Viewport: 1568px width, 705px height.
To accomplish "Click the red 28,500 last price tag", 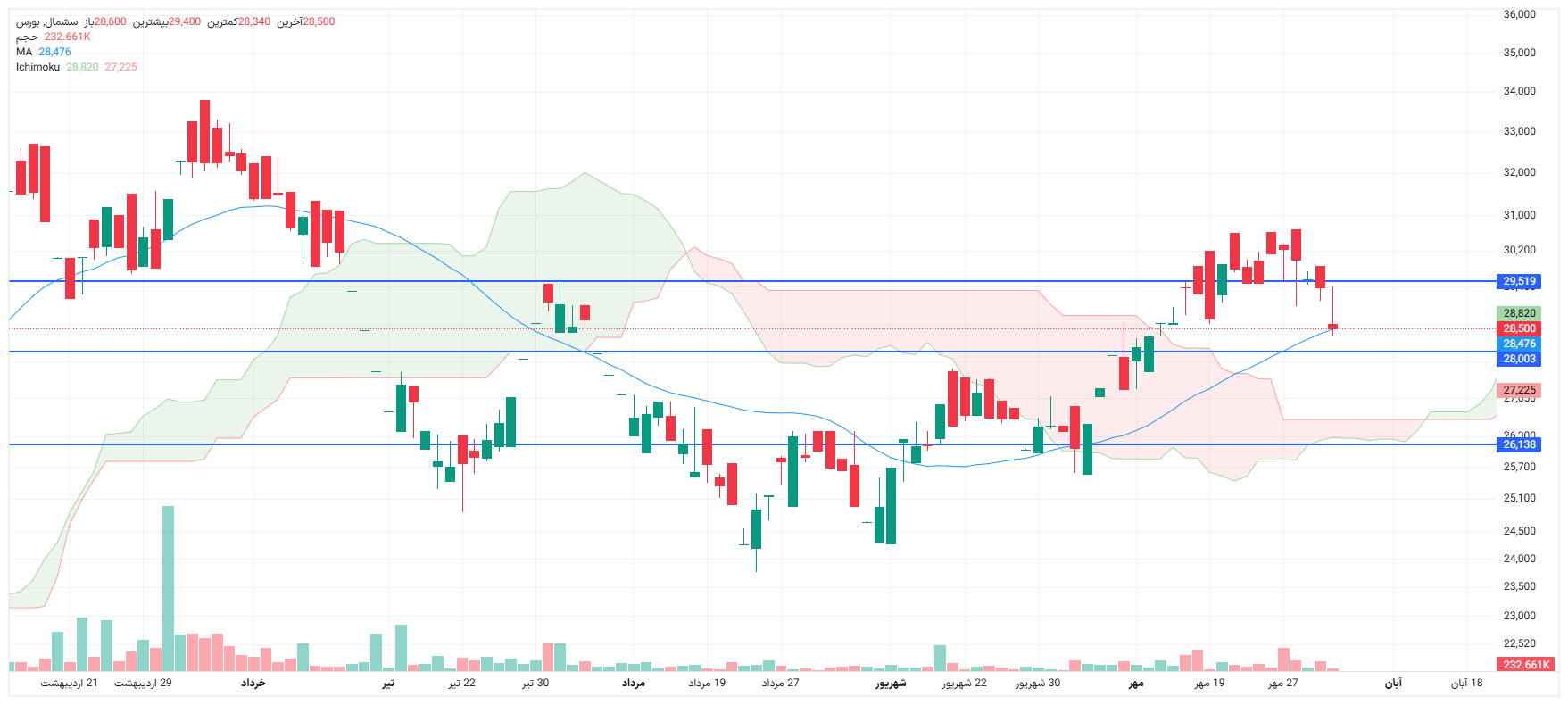I will click(1519, 328).
